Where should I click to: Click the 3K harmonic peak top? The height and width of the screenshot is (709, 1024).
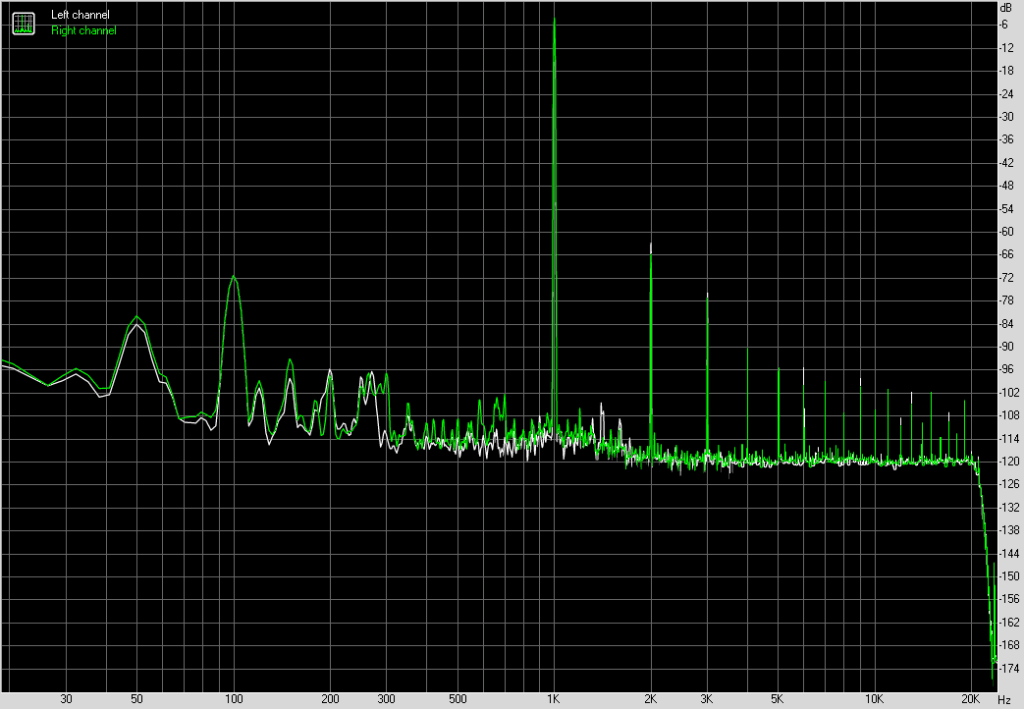click(707, 294)
